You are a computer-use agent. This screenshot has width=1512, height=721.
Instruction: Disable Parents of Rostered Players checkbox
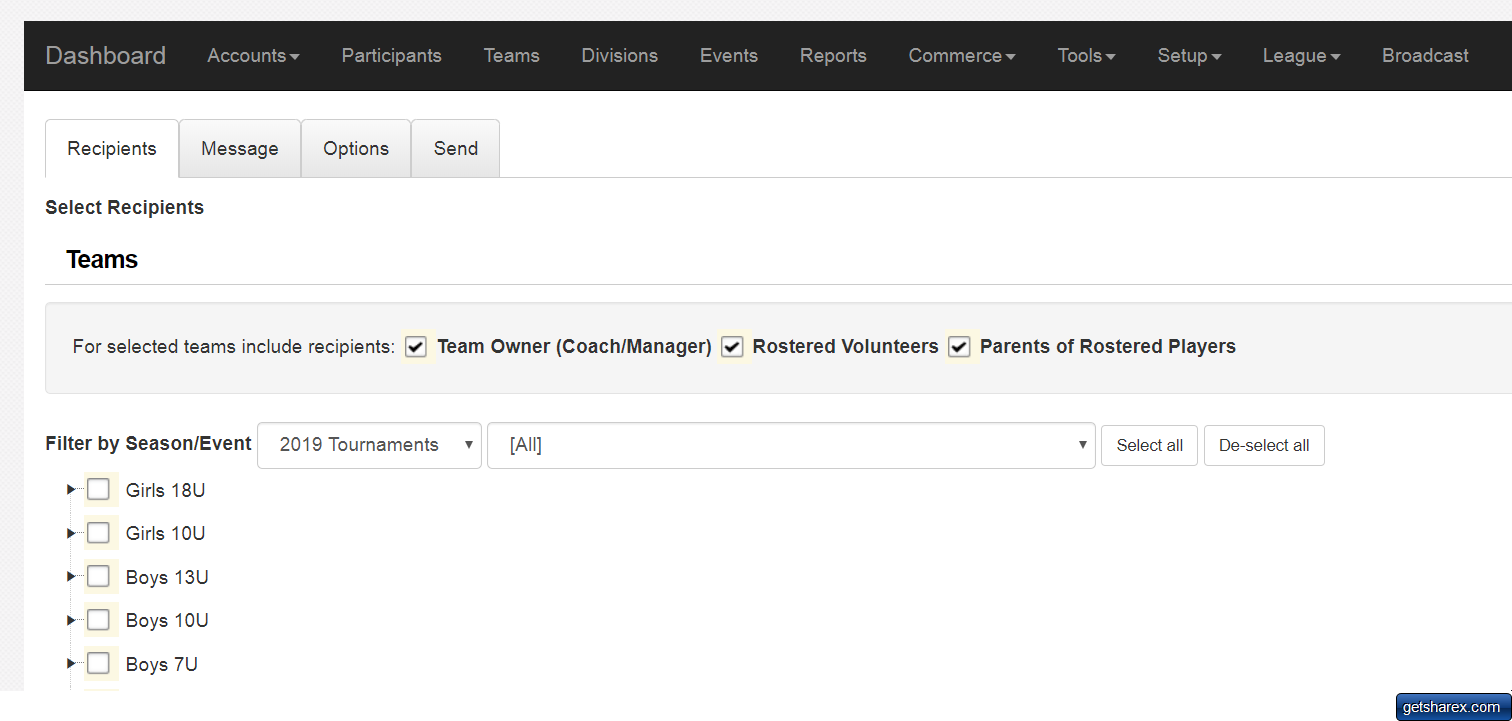coord(959,347)
